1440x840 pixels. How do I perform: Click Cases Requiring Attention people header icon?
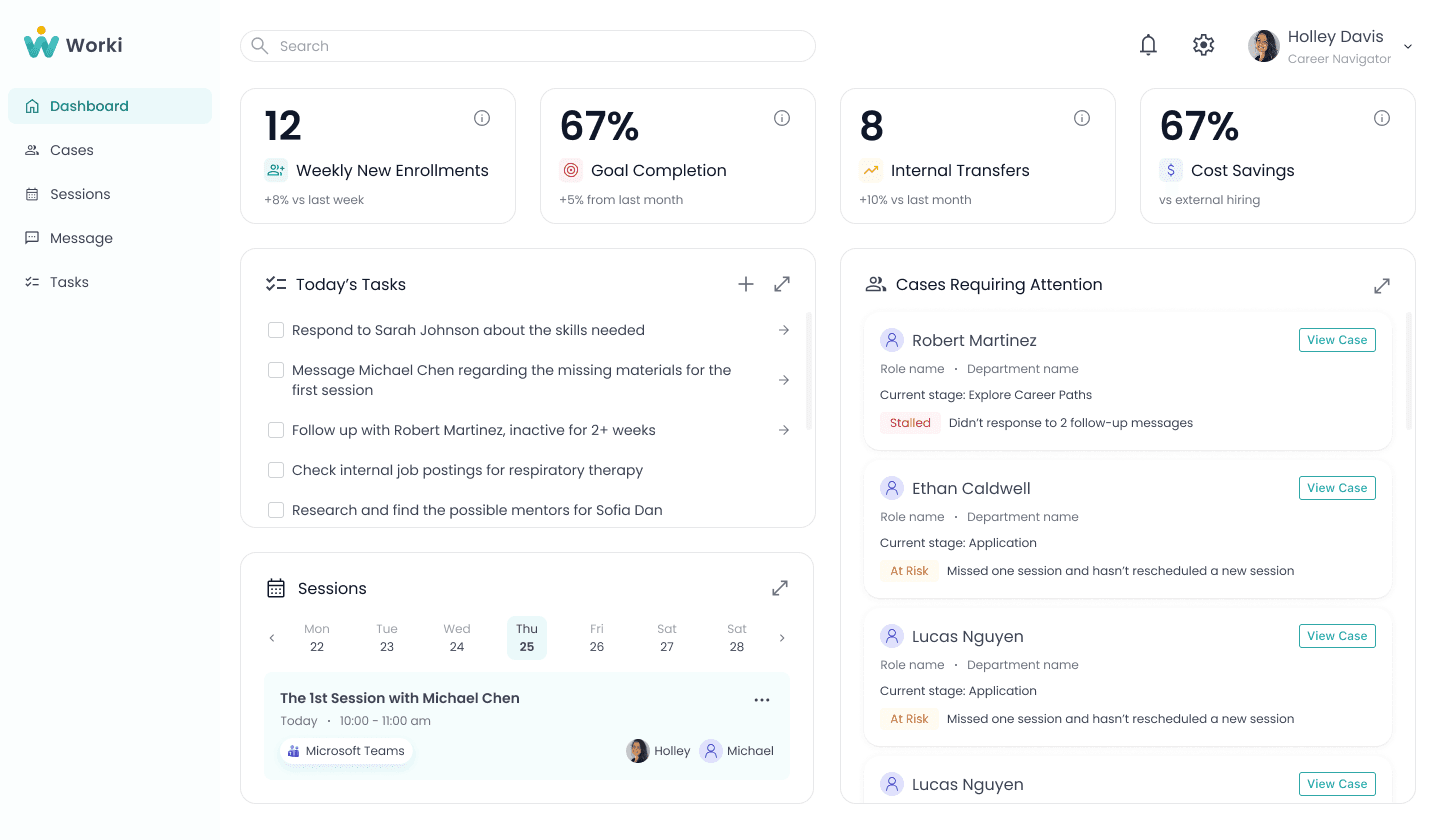point(876,284)
